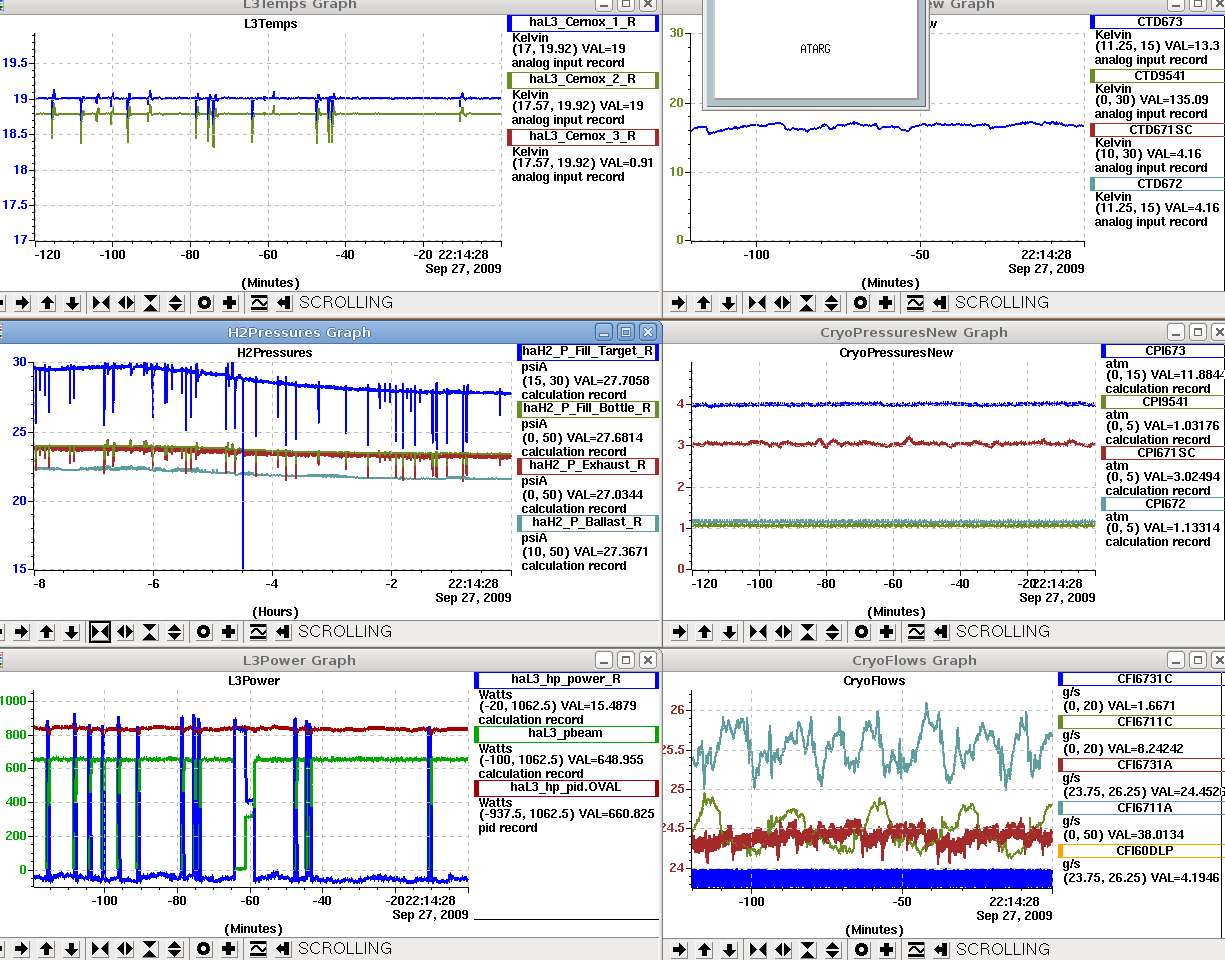Select the CFI60DLP legend entry

coord(1142,851)
